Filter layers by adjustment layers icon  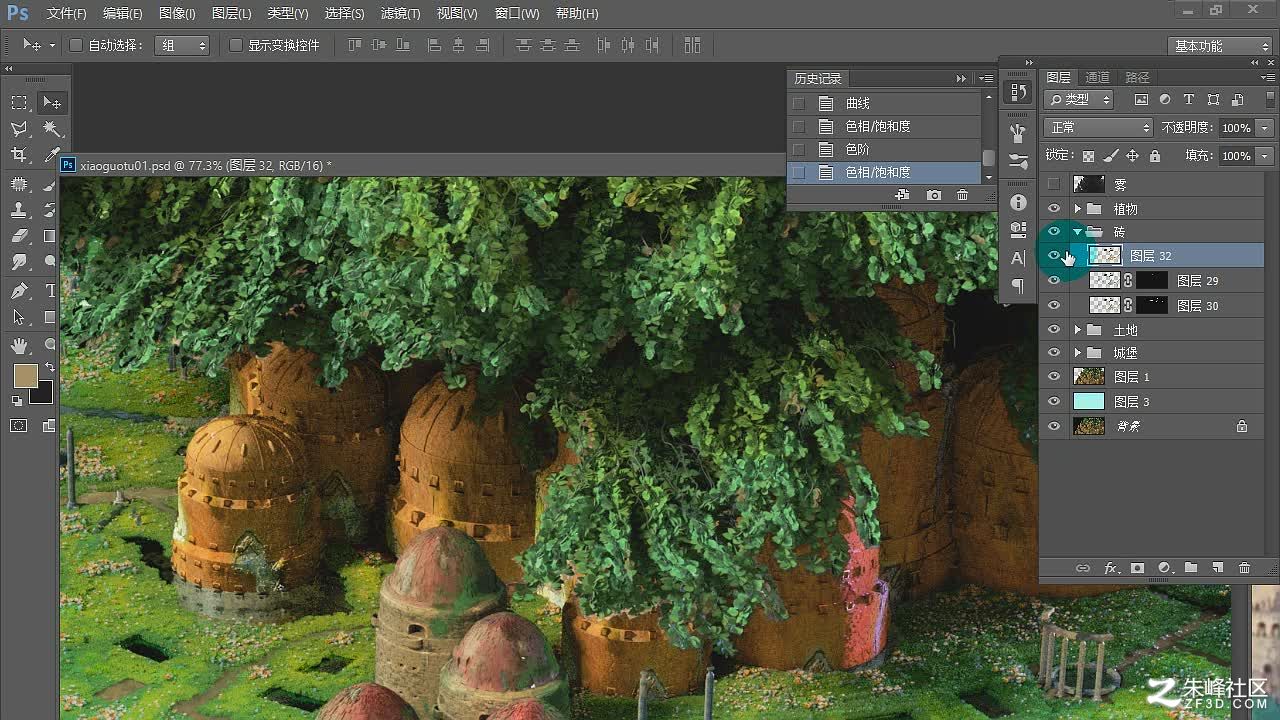[1165, 100]
